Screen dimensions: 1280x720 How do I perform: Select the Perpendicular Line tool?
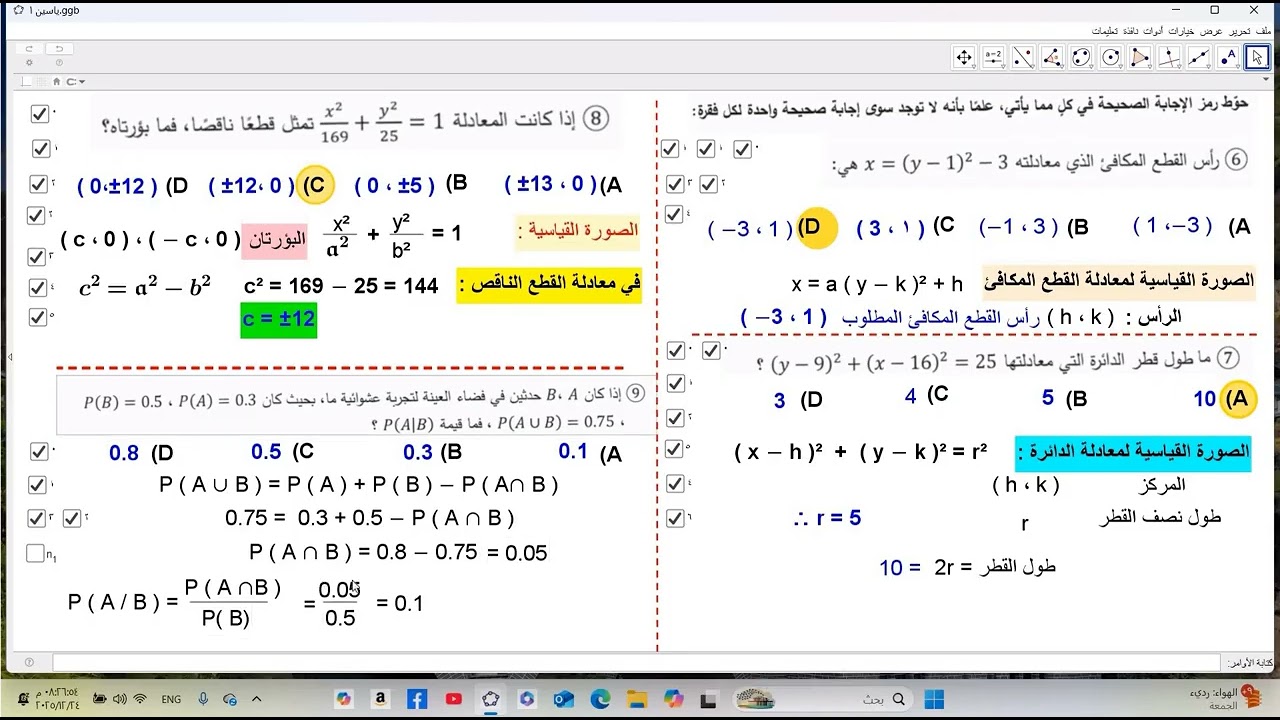coord(1169,58)
